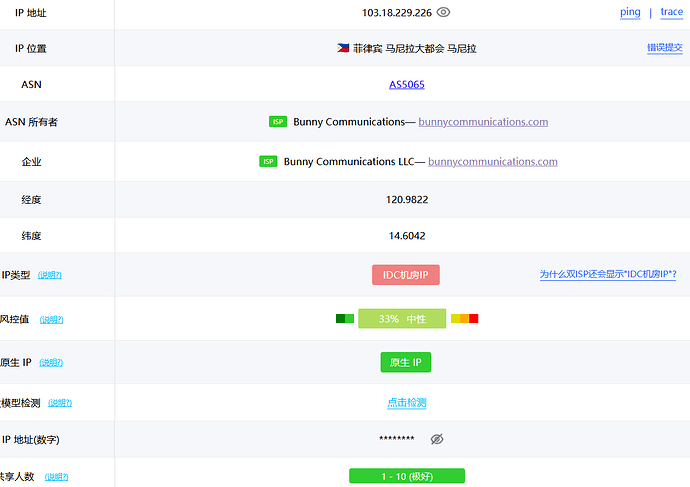The height and width of the screenshot is (487, 690).
Task: Open the 说明 help link beside 原生 IP
Action: click(51, 363)
